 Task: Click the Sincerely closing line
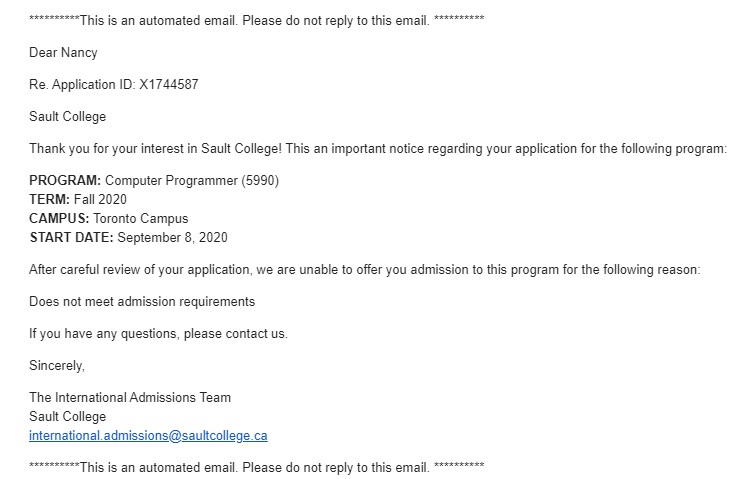tap(57, 365)
